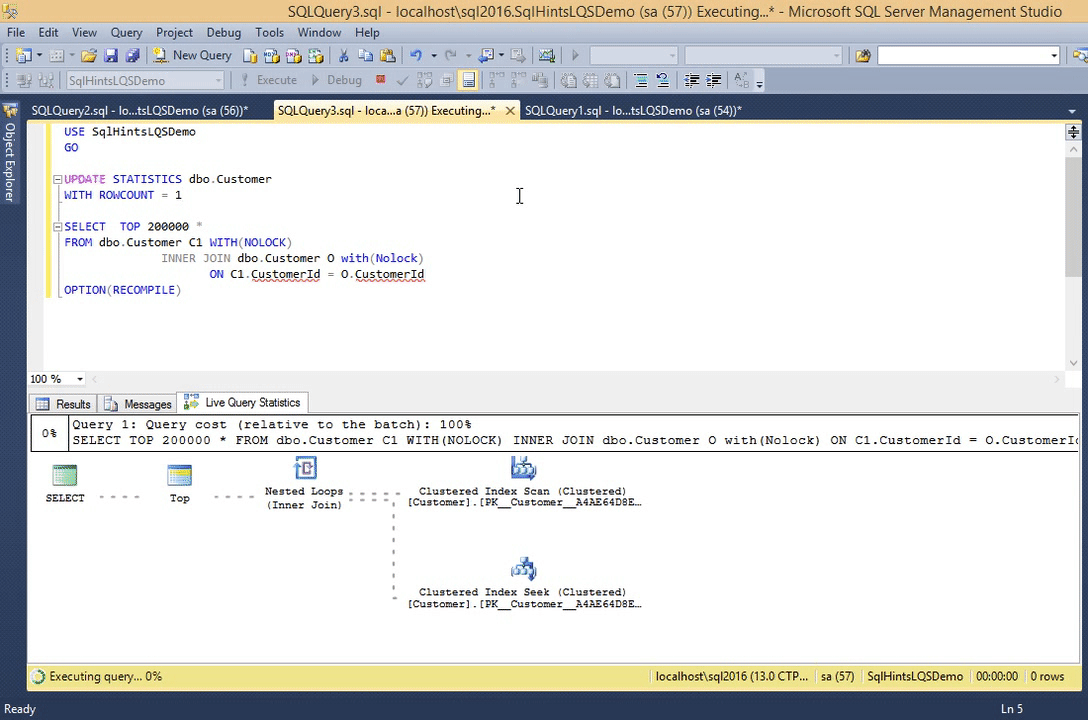Click the Increase Indent icon
This screenshot has height=720, width=1088.
713,80
